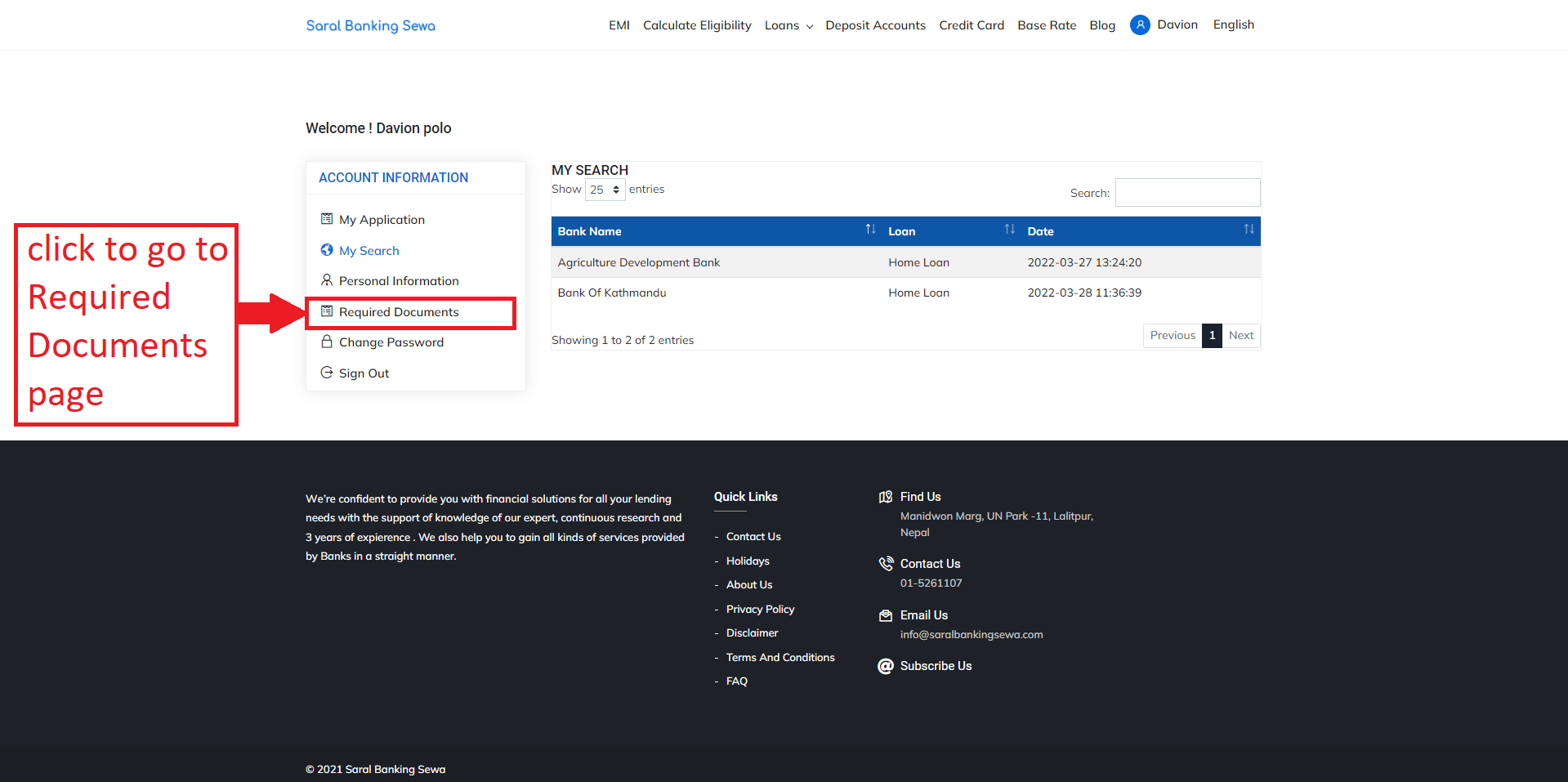Open the Loans dropdown menu
This screenshot has width=1568, height=782.
click(x=788, y=25)
